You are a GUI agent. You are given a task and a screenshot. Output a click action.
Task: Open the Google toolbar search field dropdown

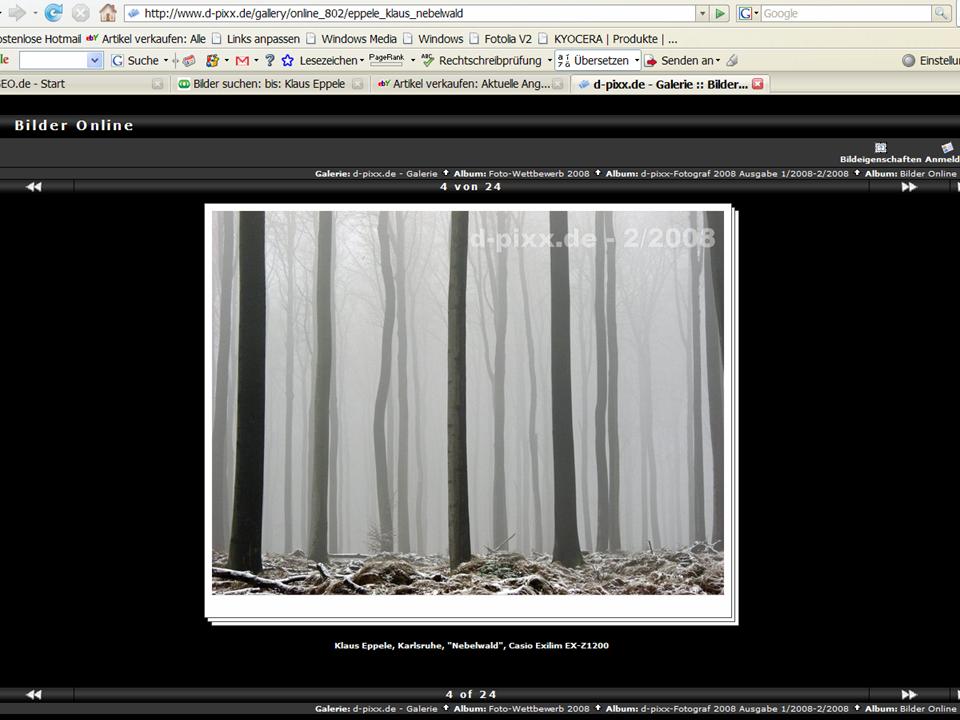(95, 60)
